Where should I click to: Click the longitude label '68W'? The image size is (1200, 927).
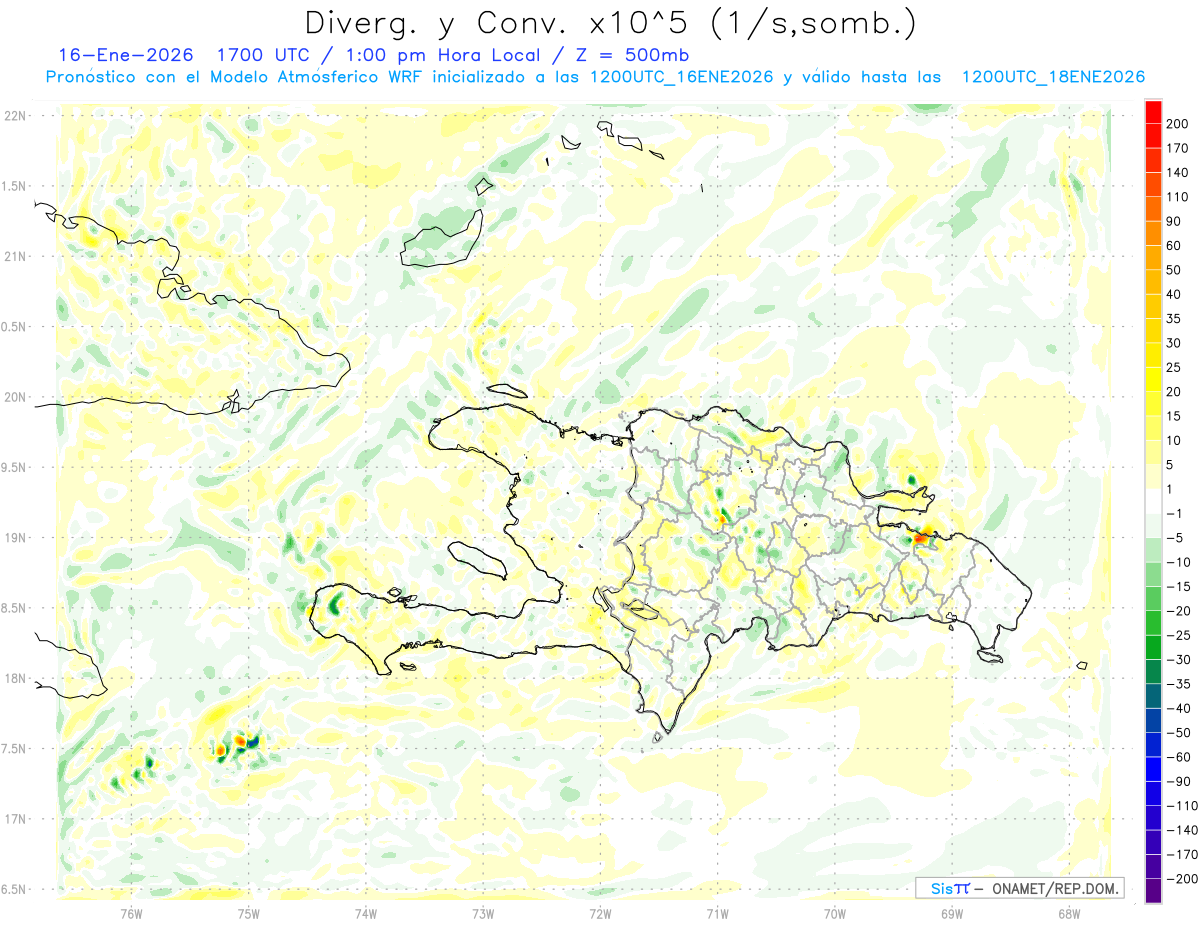[x=1069, y=913]
